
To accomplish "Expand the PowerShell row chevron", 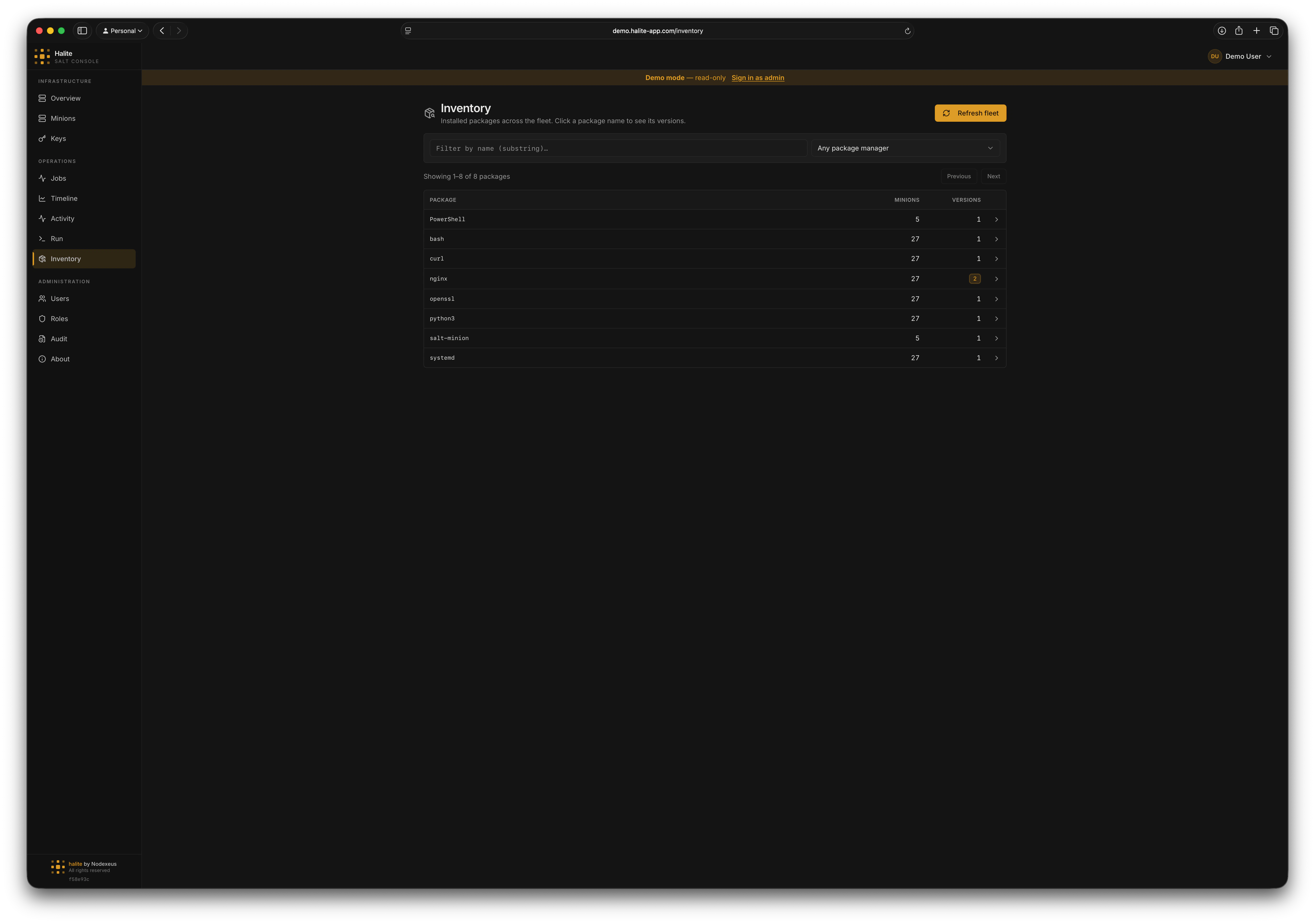I will pos(997,219).
